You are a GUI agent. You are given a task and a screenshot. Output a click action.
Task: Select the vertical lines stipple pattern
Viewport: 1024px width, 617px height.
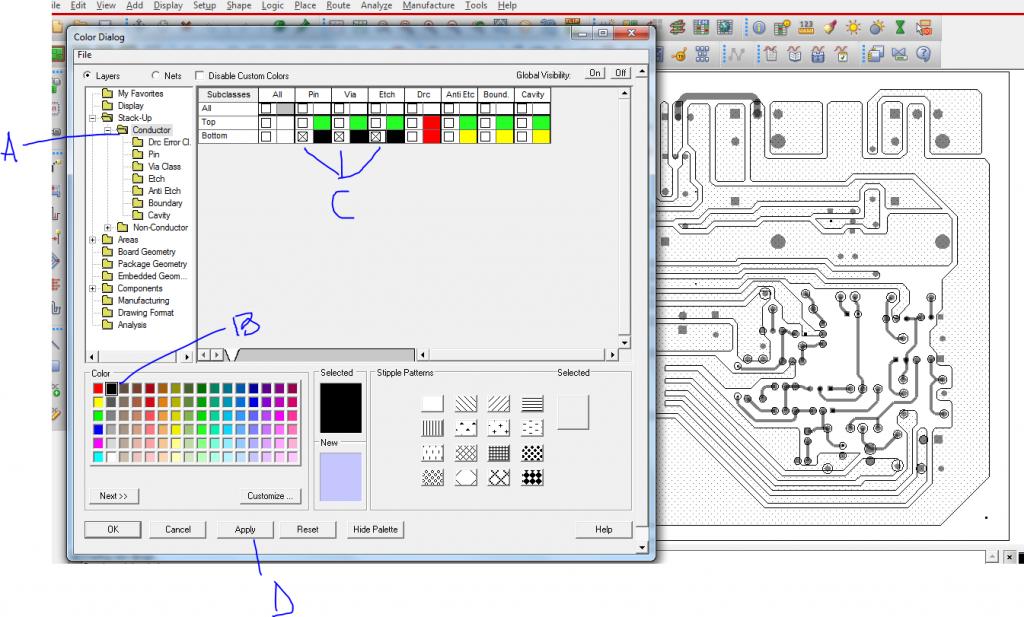coord(432,428)
